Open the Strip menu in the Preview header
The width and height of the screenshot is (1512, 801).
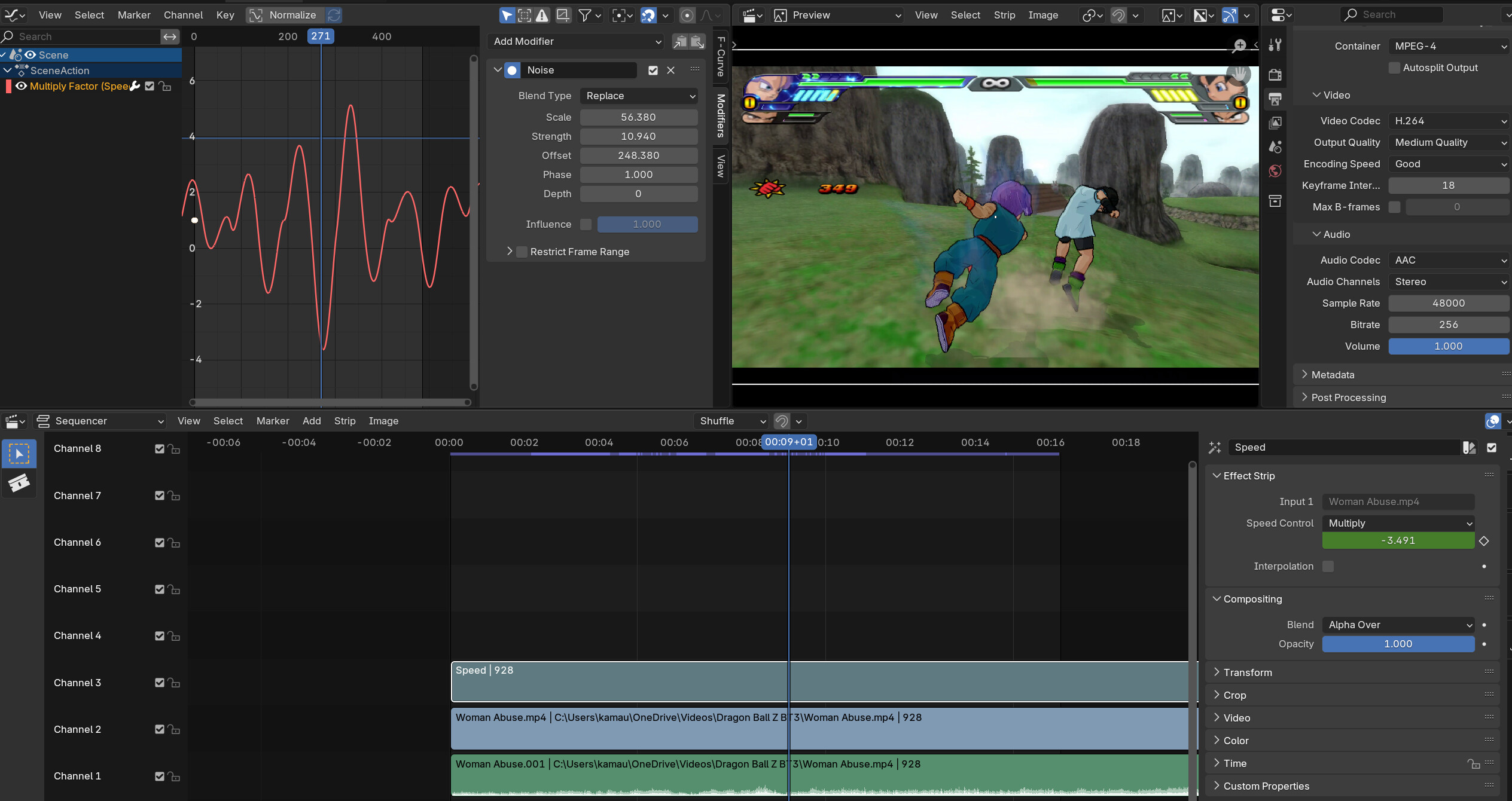(x=1004, y=15)
